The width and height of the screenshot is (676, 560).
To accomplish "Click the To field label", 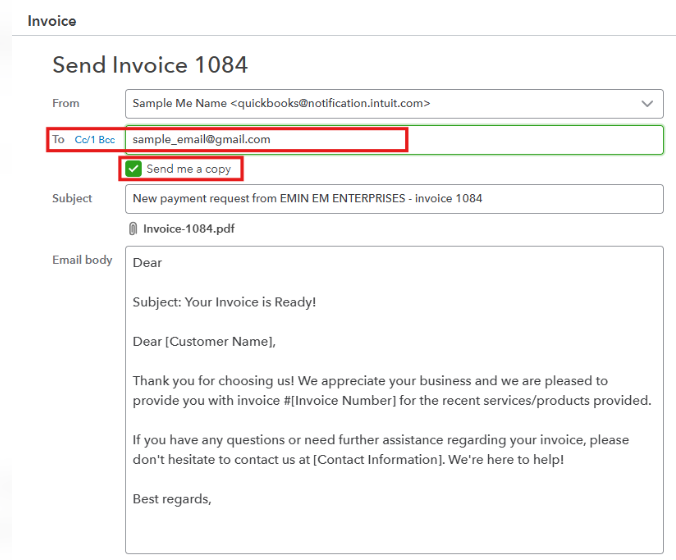I will tap(58, 140).
